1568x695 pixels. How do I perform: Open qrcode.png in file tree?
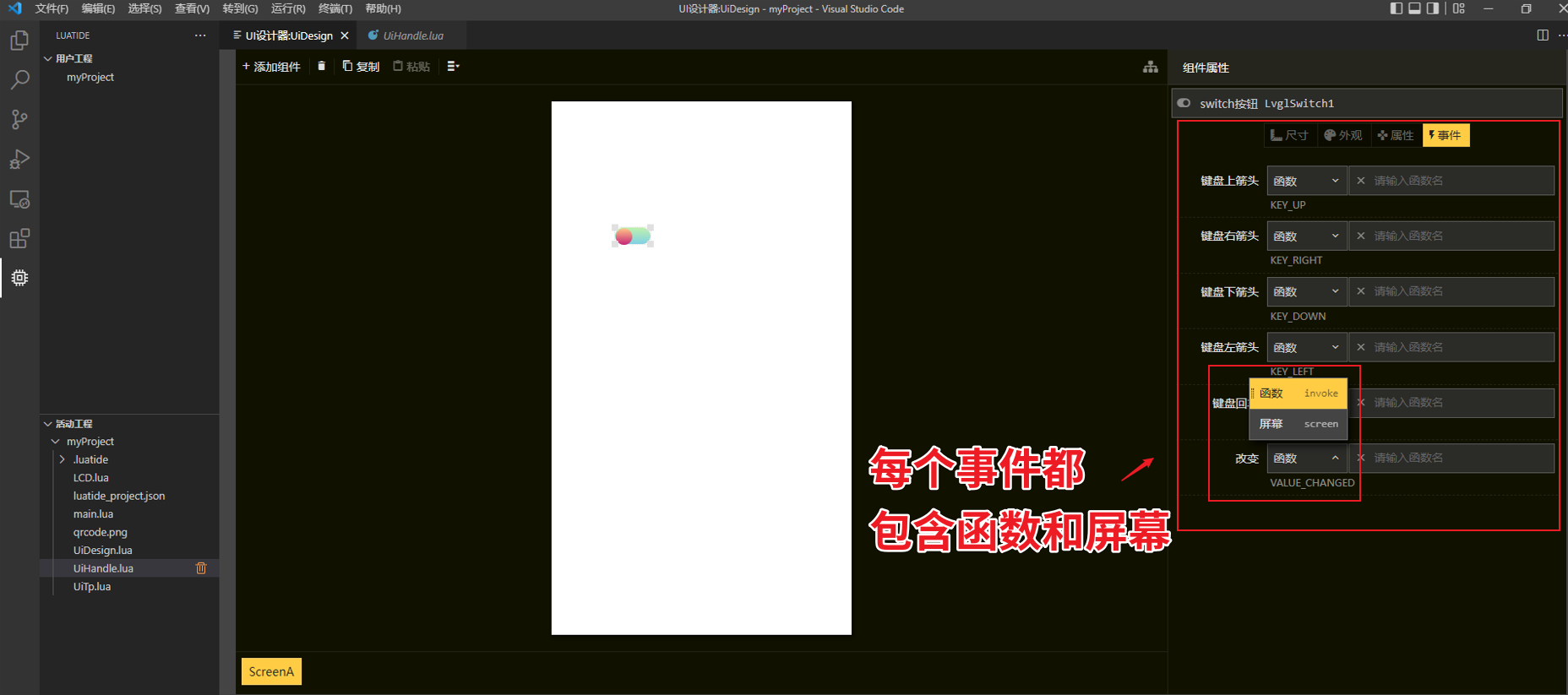click(100, 532)
